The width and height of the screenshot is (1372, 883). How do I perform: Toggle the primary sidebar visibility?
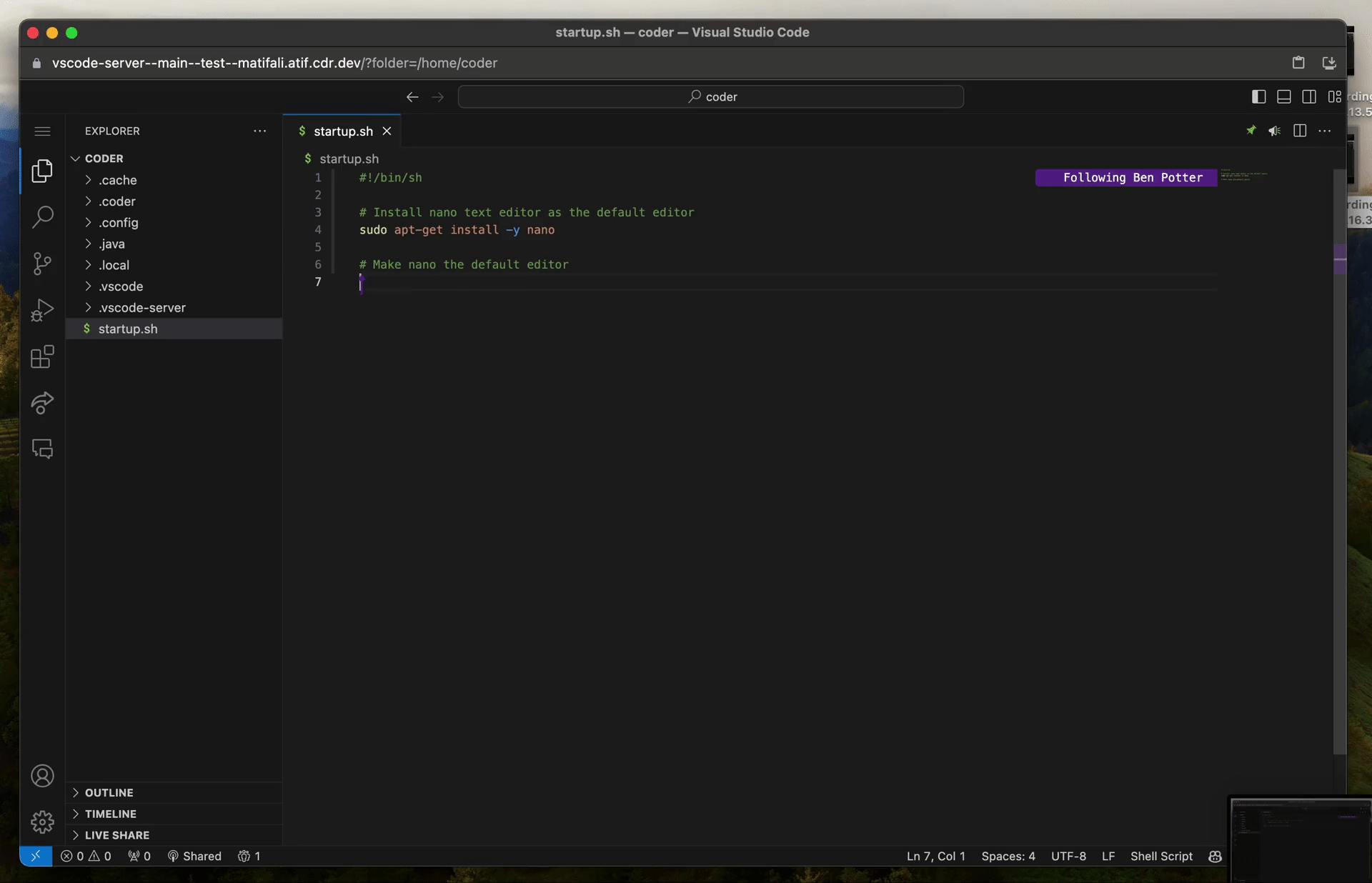[x=1258, y=96]
